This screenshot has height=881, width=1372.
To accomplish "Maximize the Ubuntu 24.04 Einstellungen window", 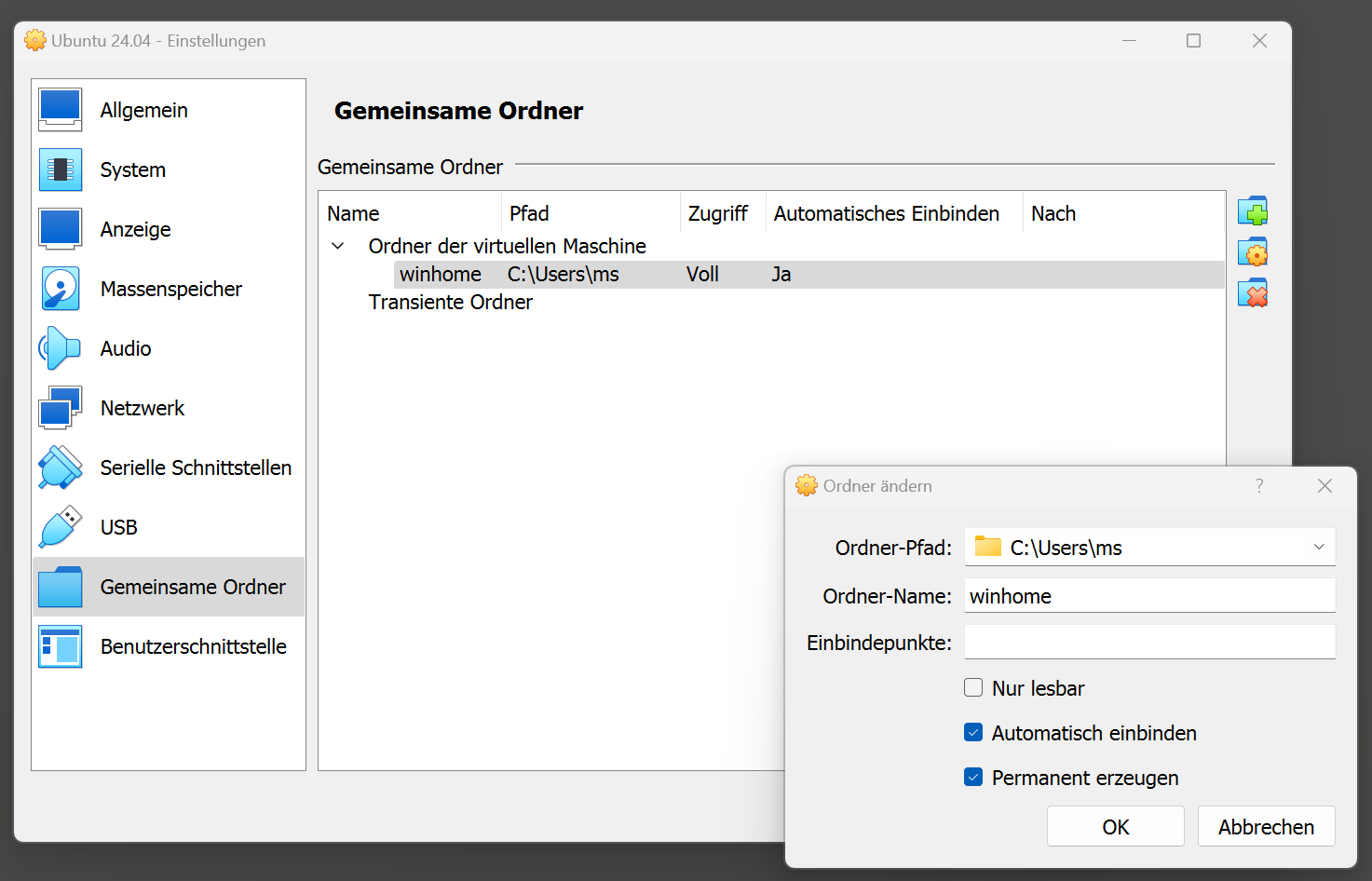I will pyautogui.click(x=1193, y=41).
